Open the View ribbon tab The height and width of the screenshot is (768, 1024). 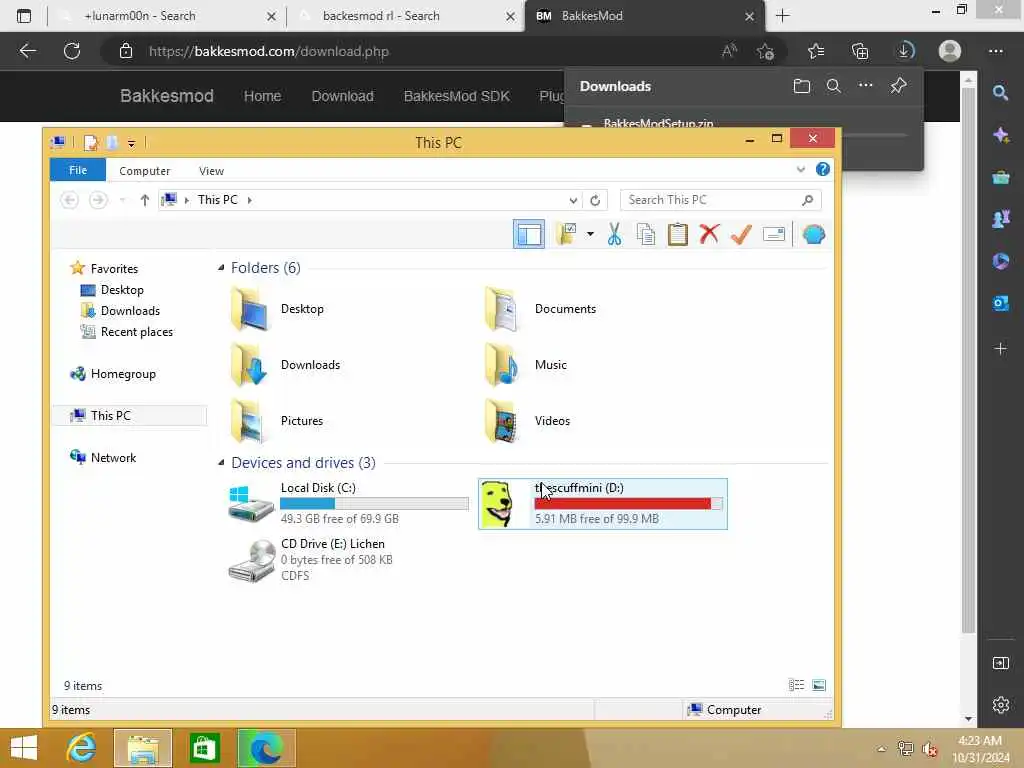click(x=211, y=170)
